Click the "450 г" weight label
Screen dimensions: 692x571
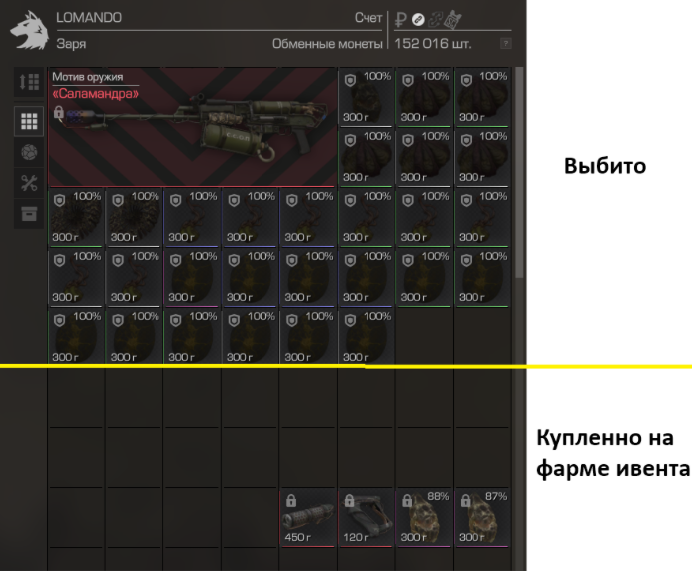coord(297,537)
